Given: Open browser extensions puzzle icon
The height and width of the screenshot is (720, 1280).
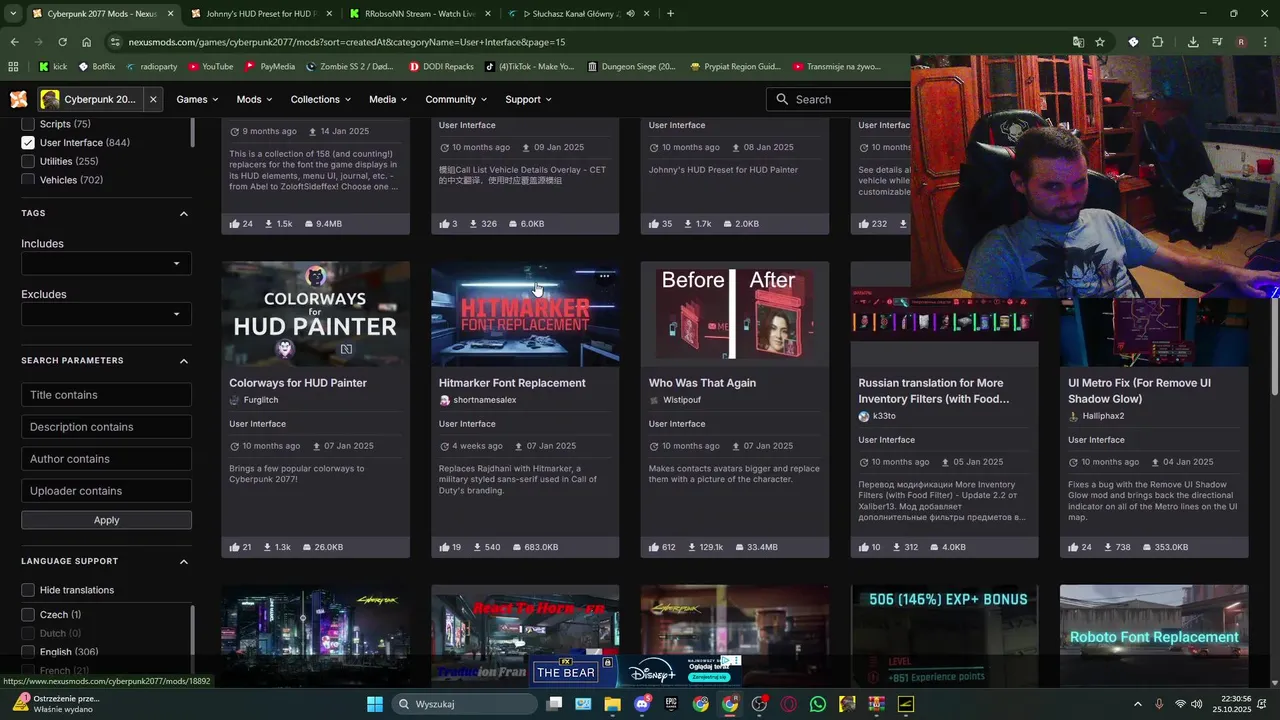Looking at the screenshot, I should click(x=1158, y=42).
